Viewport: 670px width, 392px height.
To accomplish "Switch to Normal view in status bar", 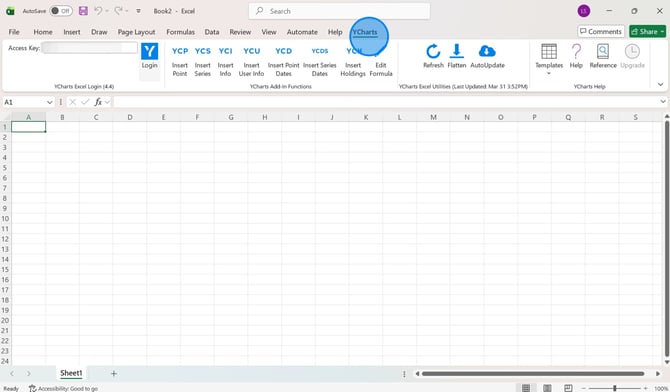I will click(x=526, y=388).
